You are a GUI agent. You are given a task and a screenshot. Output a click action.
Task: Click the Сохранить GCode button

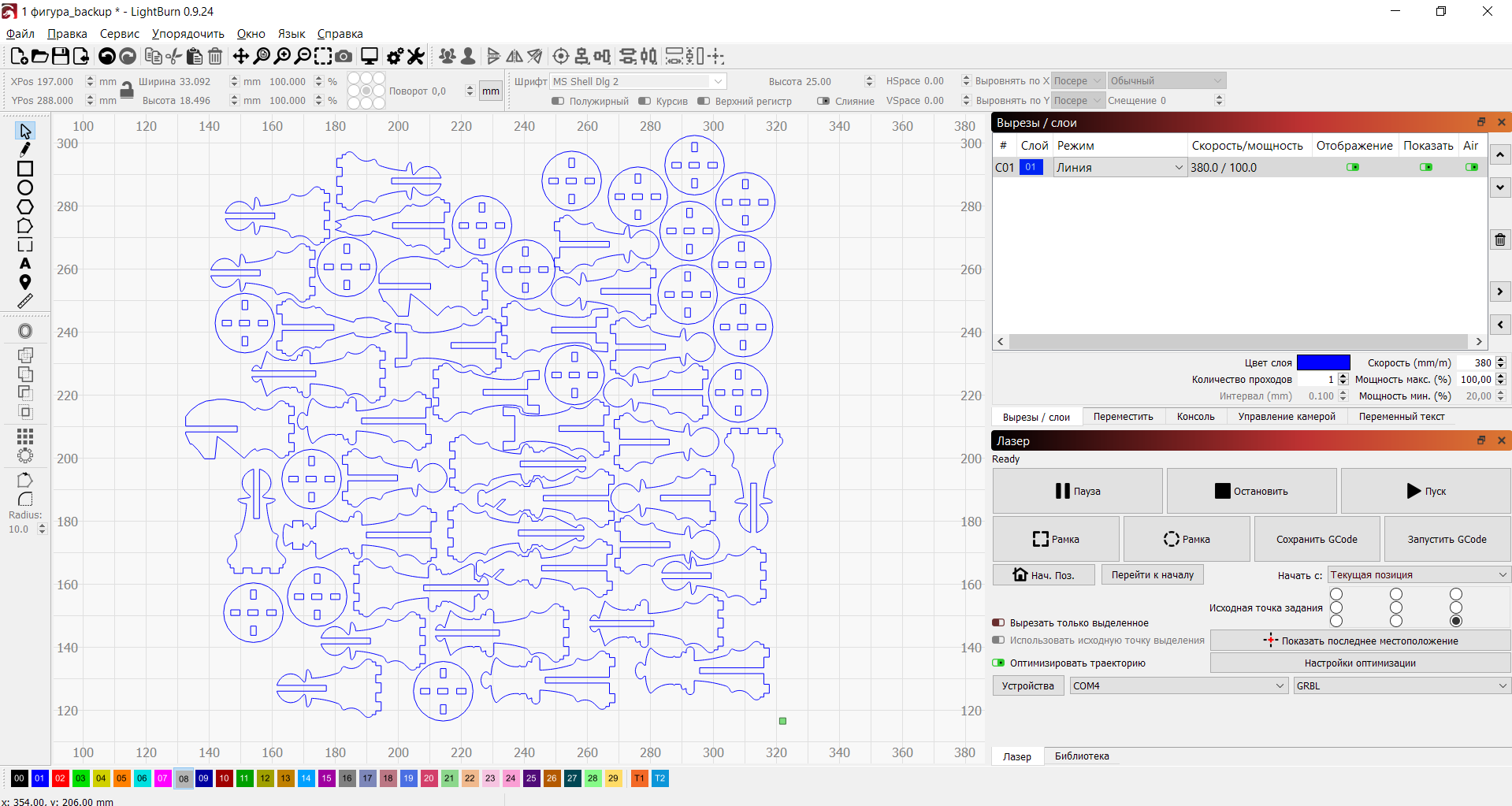point(1317,539)
